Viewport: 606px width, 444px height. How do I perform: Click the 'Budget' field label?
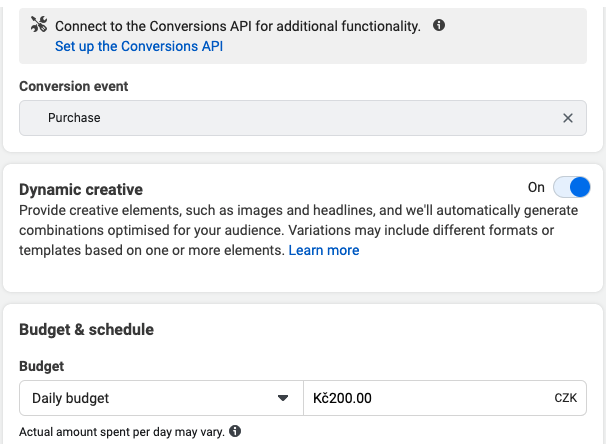[41, 367]
